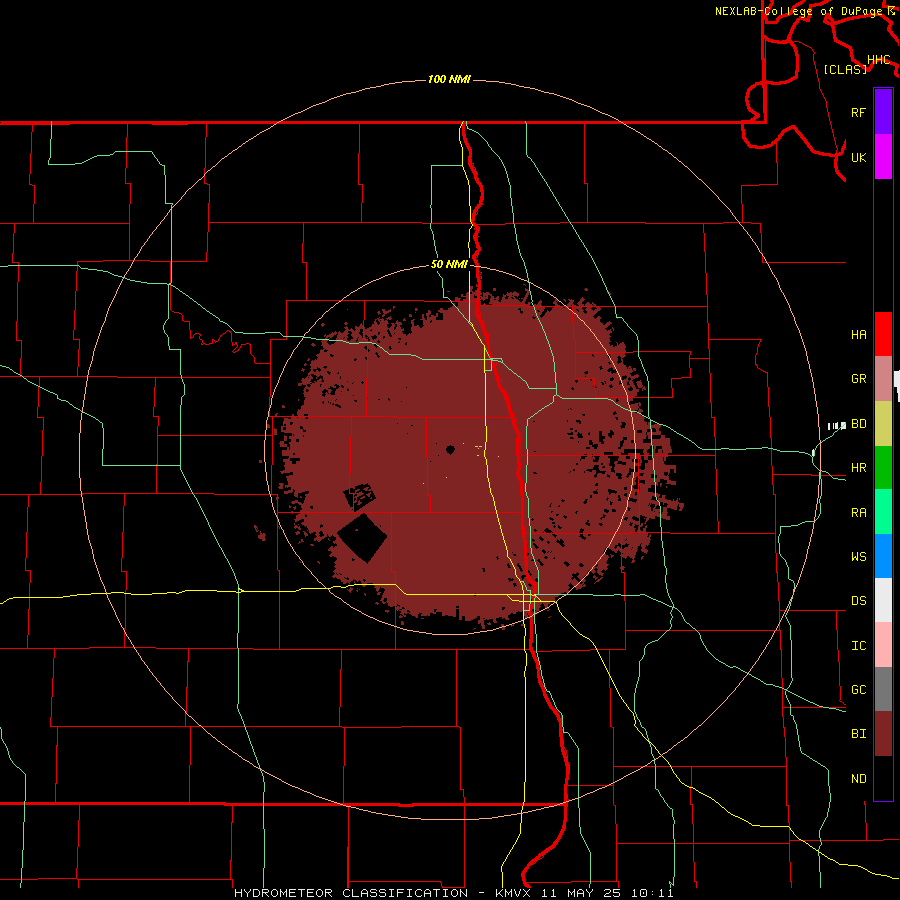Viewport: 900px width, 900px height.
Task: Select the light pink IC legend swatch
Action: coord(883,645)
